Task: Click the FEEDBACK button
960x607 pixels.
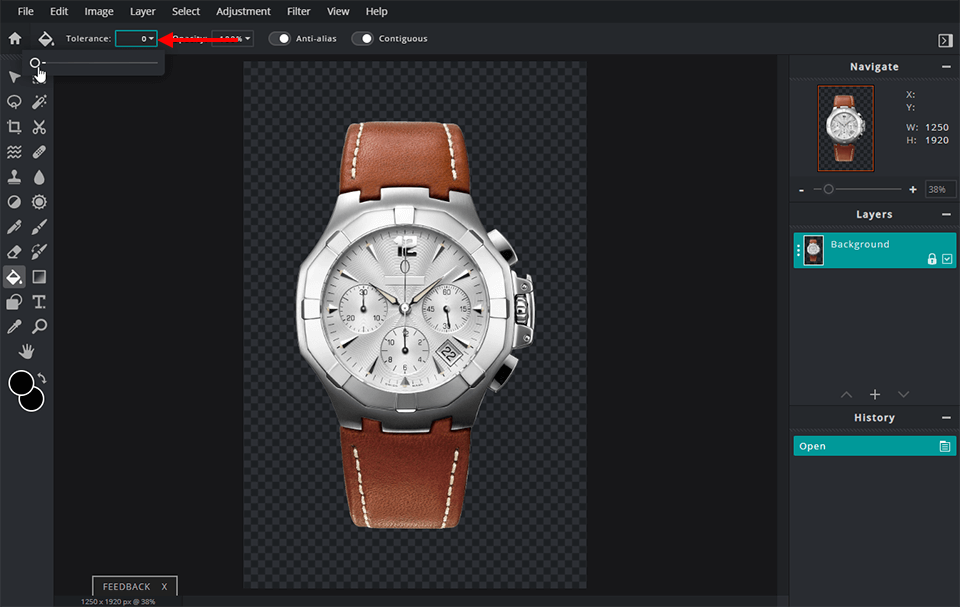Action: tap(126, 587)
